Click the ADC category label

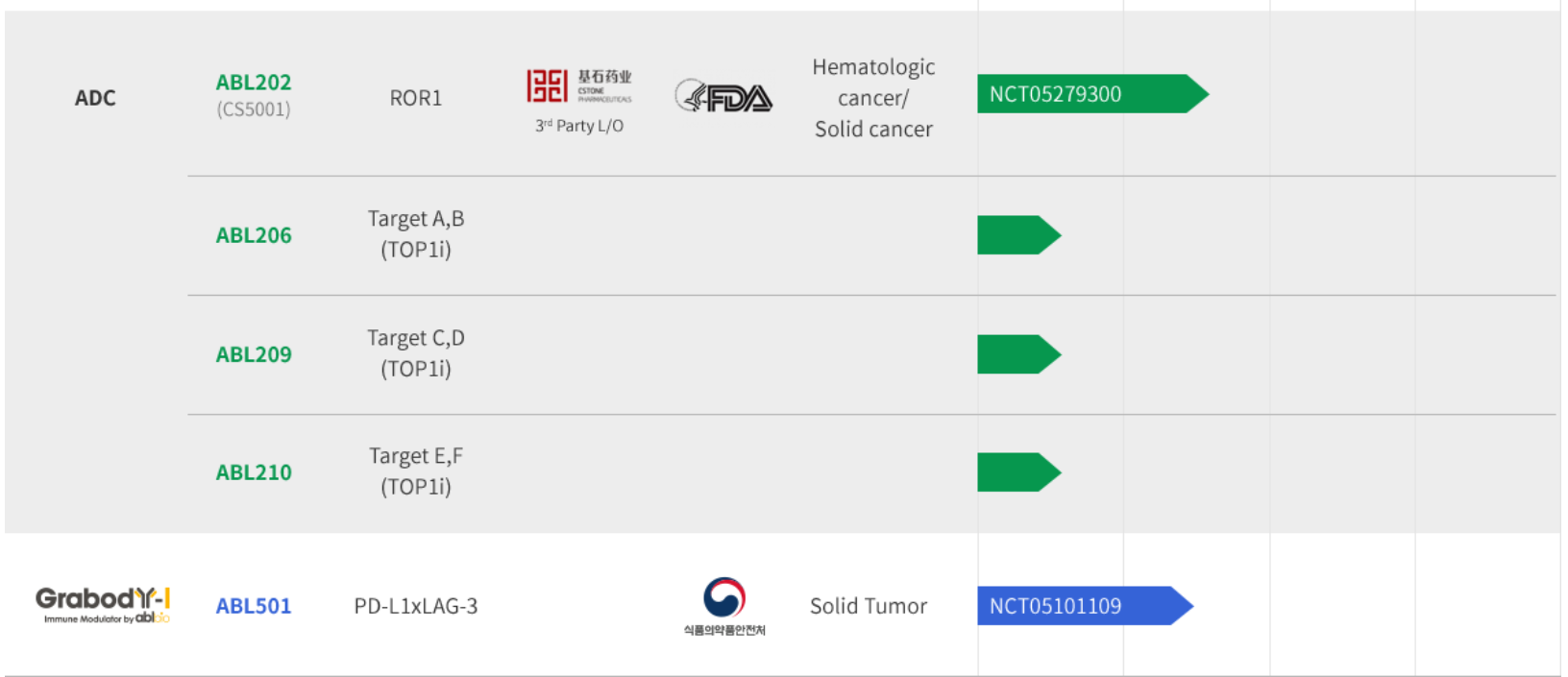coord(95,98)
